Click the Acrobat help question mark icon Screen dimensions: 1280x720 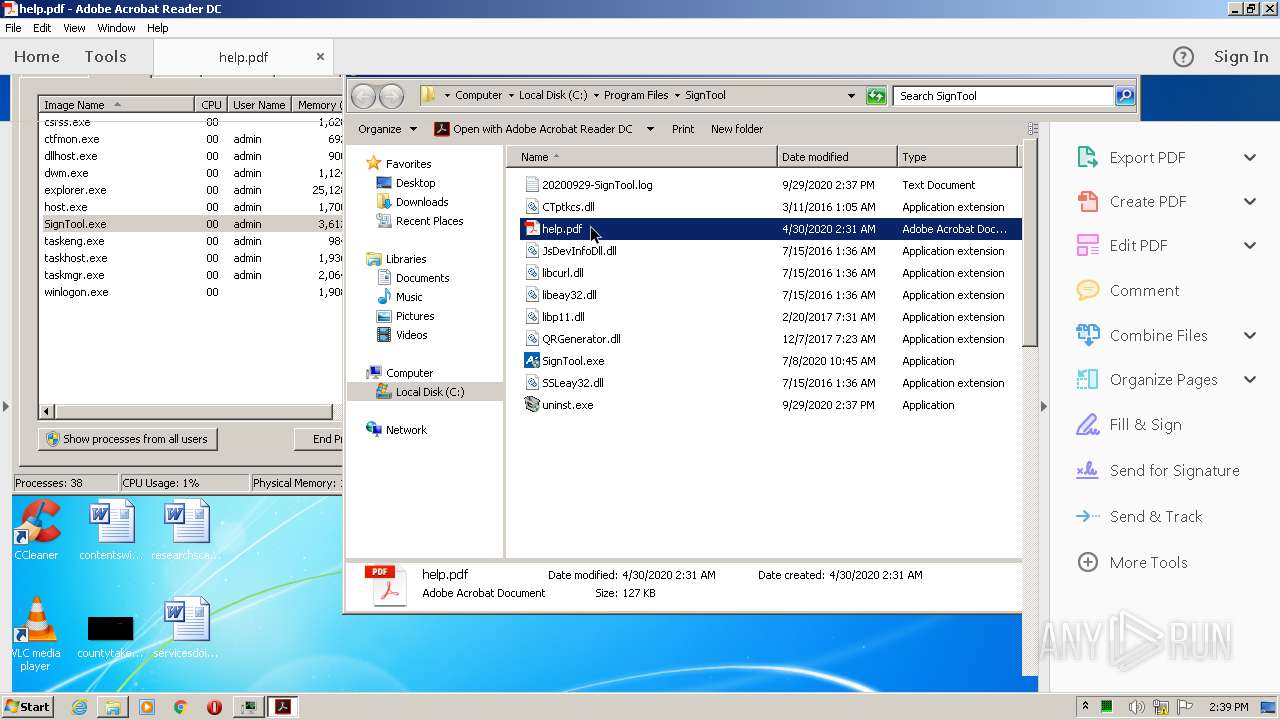tap(1183, 57)
